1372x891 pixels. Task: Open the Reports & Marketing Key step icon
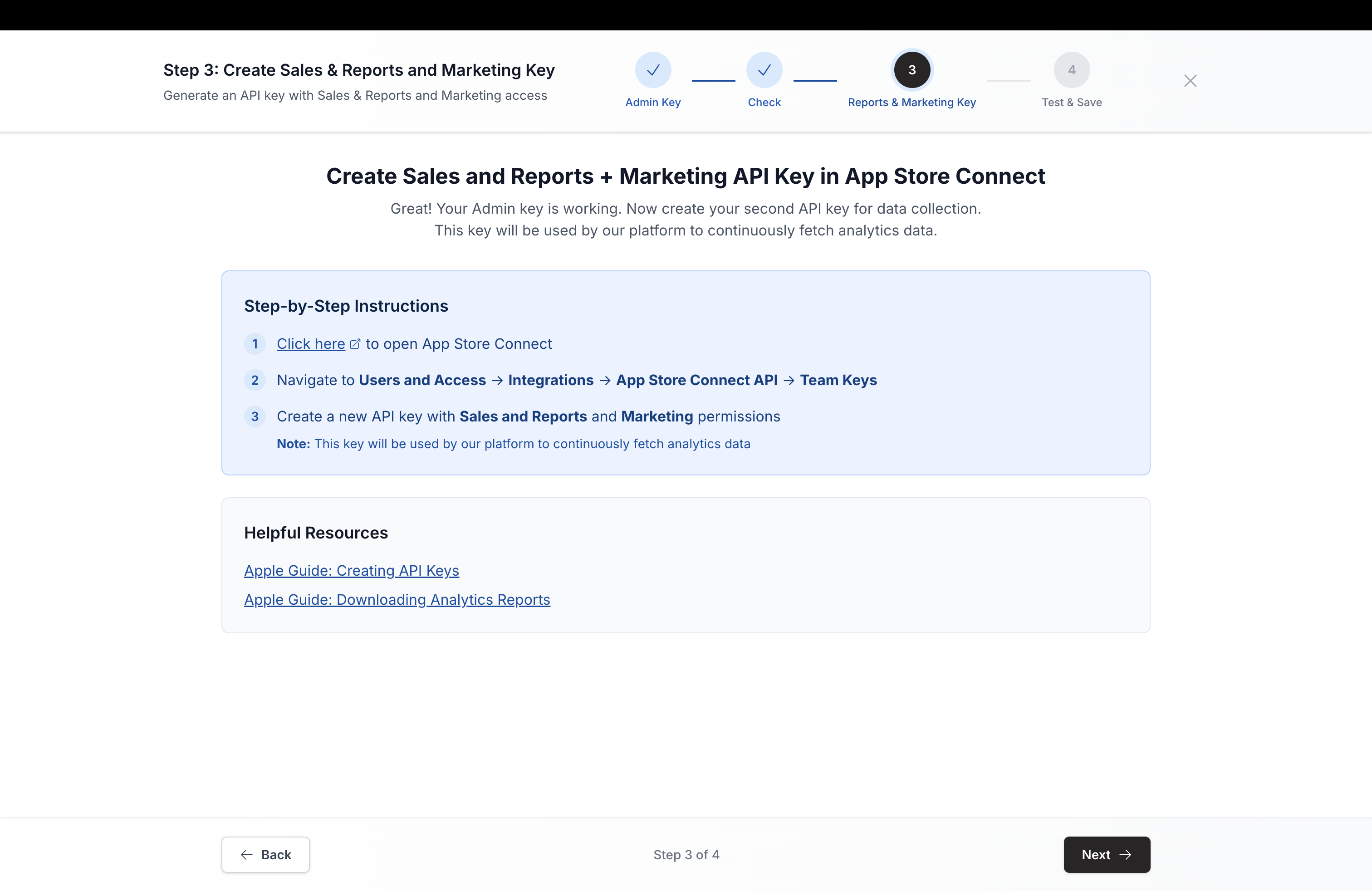pos(911,70)
